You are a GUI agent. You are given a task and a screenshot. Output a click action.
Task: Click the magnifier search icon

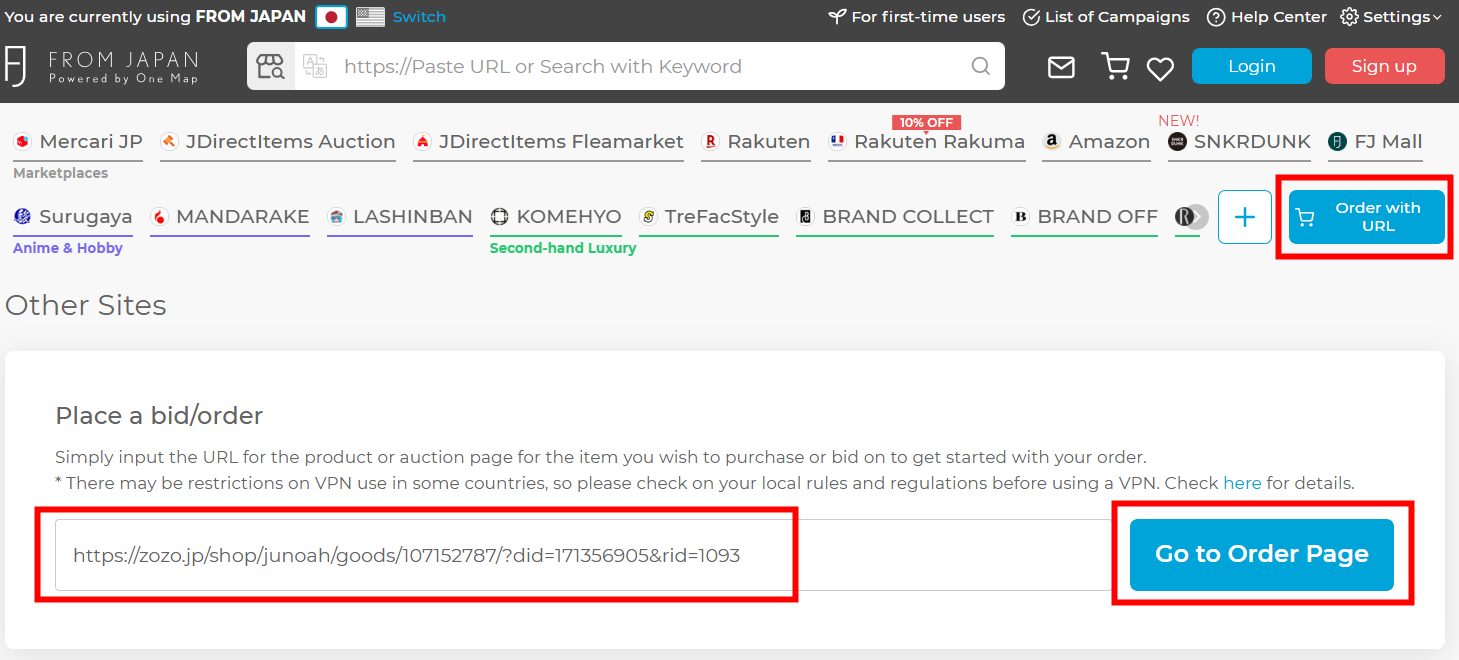(981, 67)
